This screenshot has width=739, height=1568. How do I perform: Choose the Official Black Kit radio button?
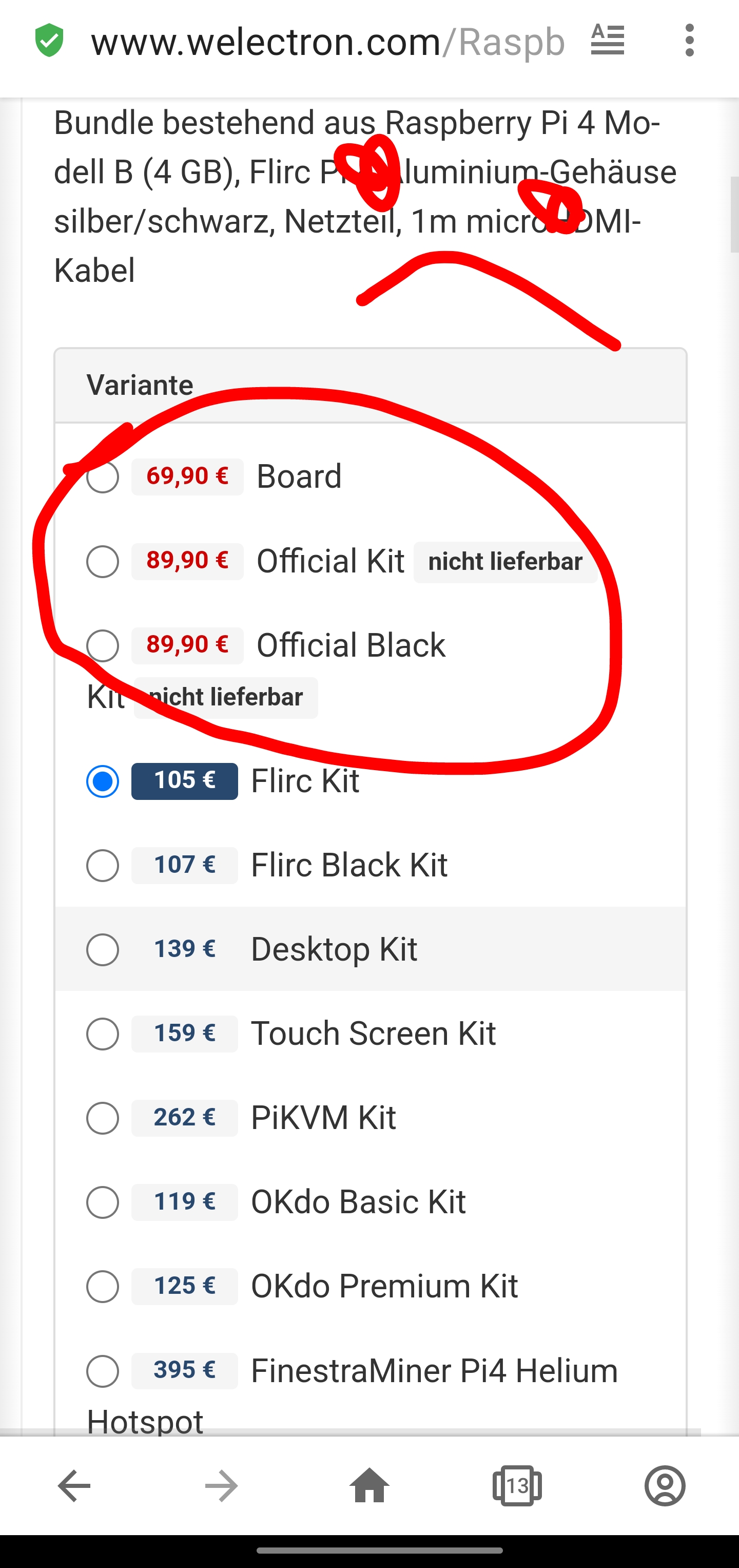coord(103,646)
